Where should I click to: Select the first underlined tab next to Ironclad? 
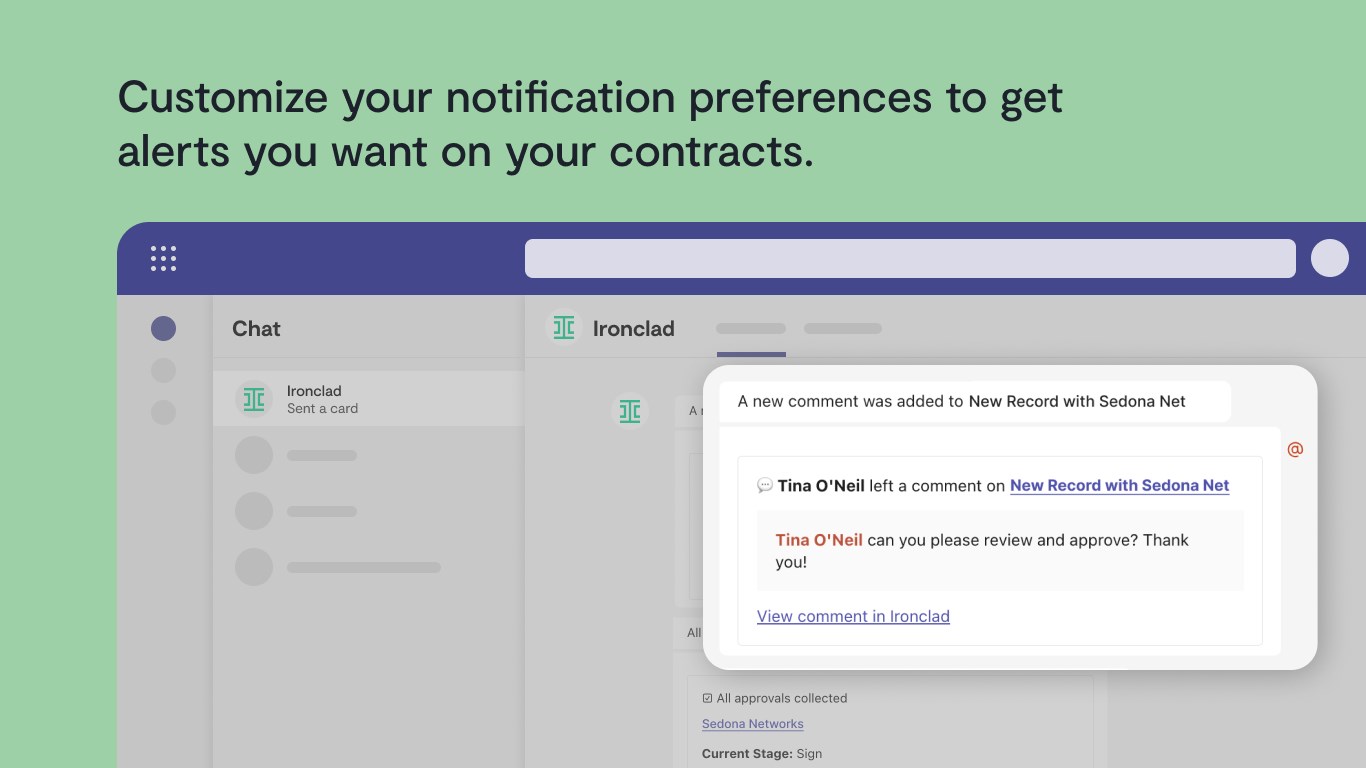tap(751, 328)
